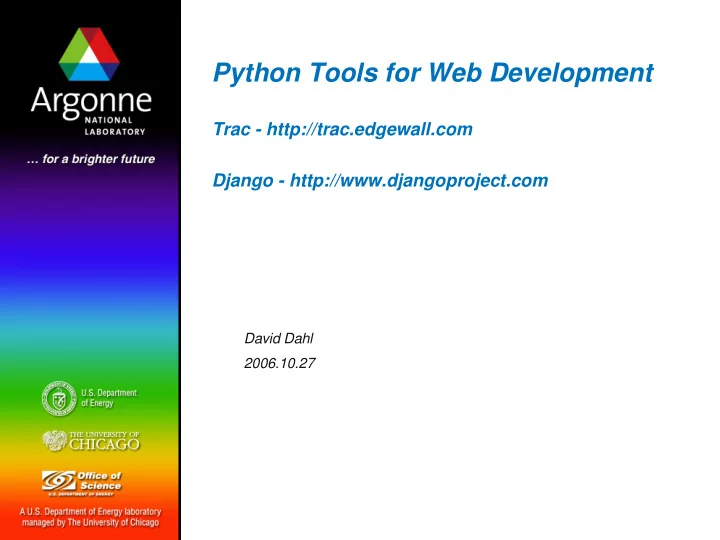Click the author name 'David Dahl'
Screen dimensions: 720x540
click(279, 338)
